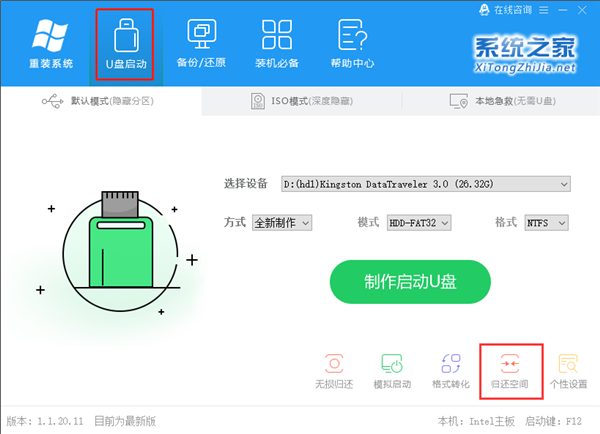Click the 制作启动U盘 green button
The width and height of the screenshot is (600, 434).
(x=410, y=282)
